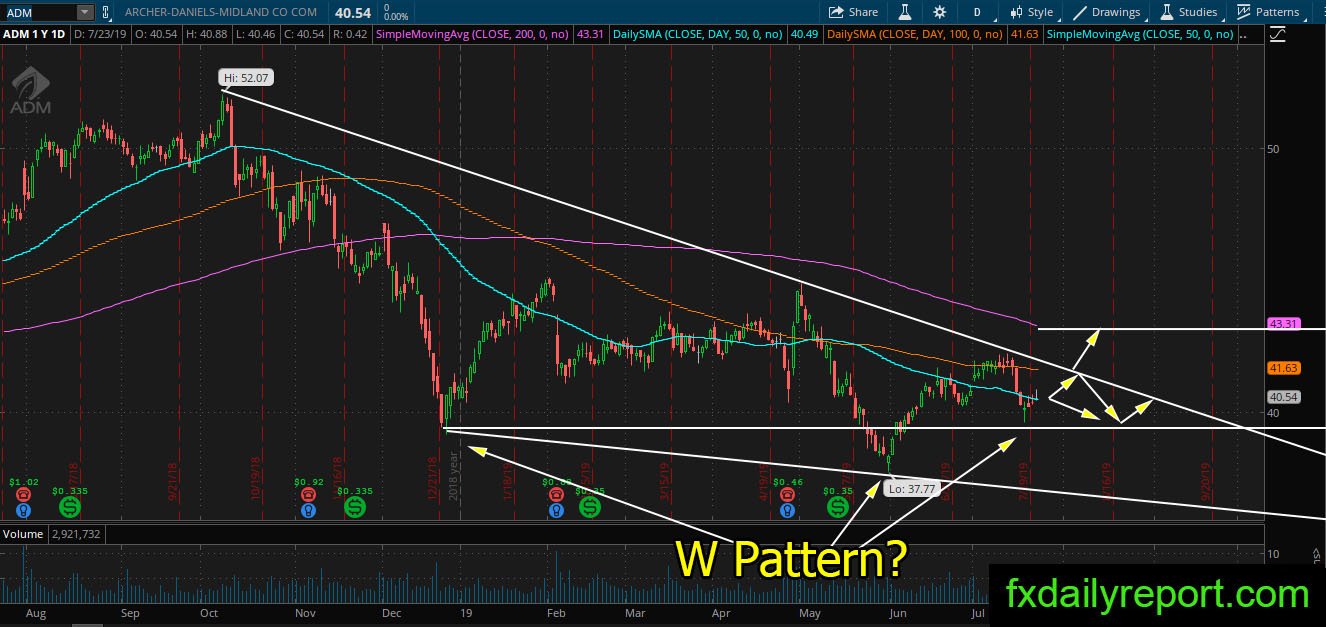
Task: Click the DailySMA (CLOSE, DAY, 100) study label
Action: click(915, 34)
